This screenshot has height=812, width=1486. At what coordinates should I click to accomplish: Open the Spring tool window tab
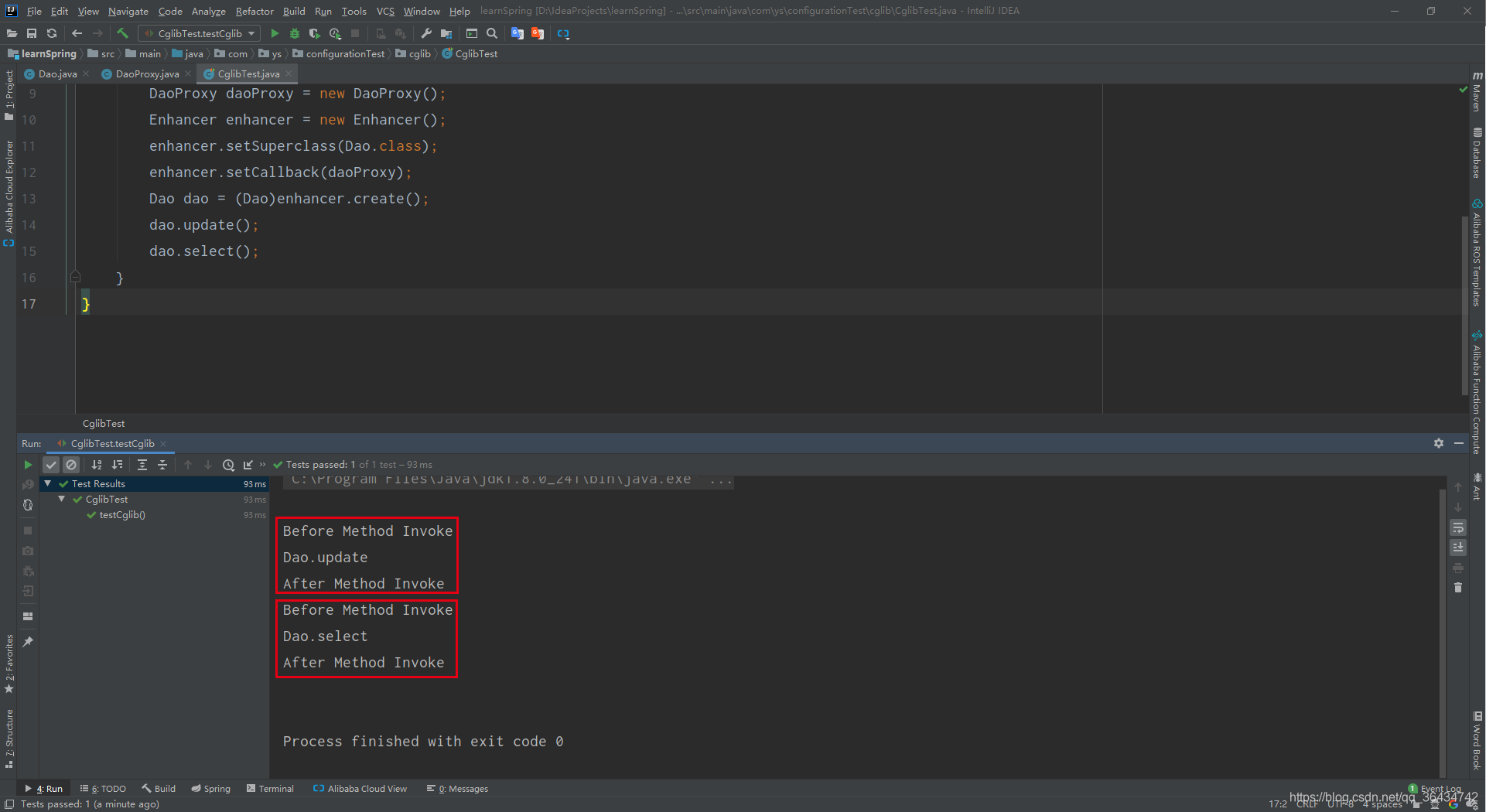tap(211, 789)
